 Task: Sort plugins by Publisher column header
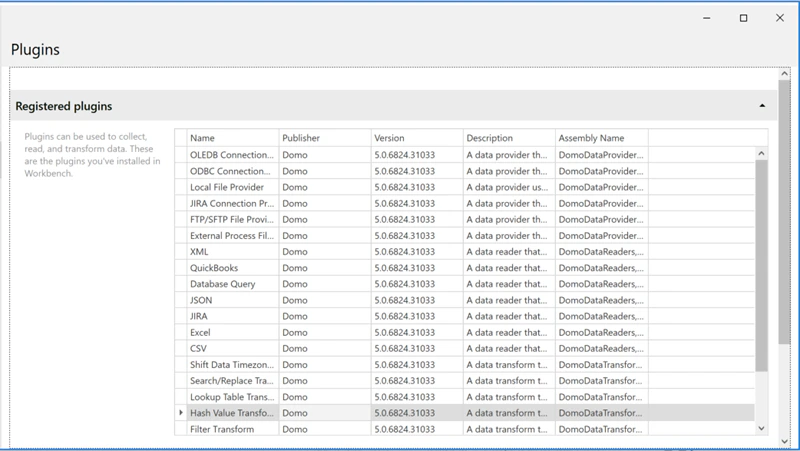[325, 138]
